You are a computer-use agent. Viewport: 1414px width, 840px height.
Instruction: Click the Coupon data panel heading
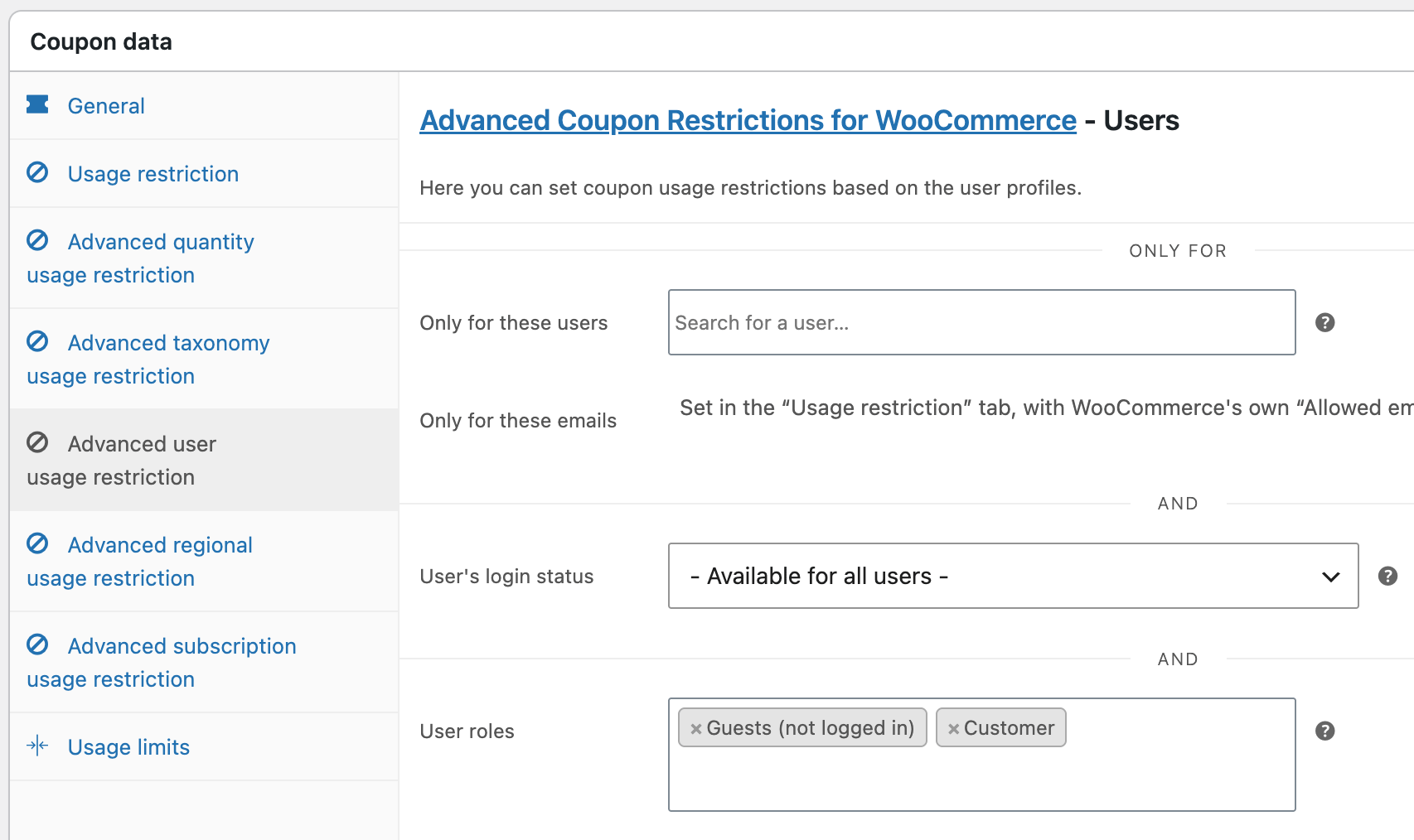[x=101, y=41]
